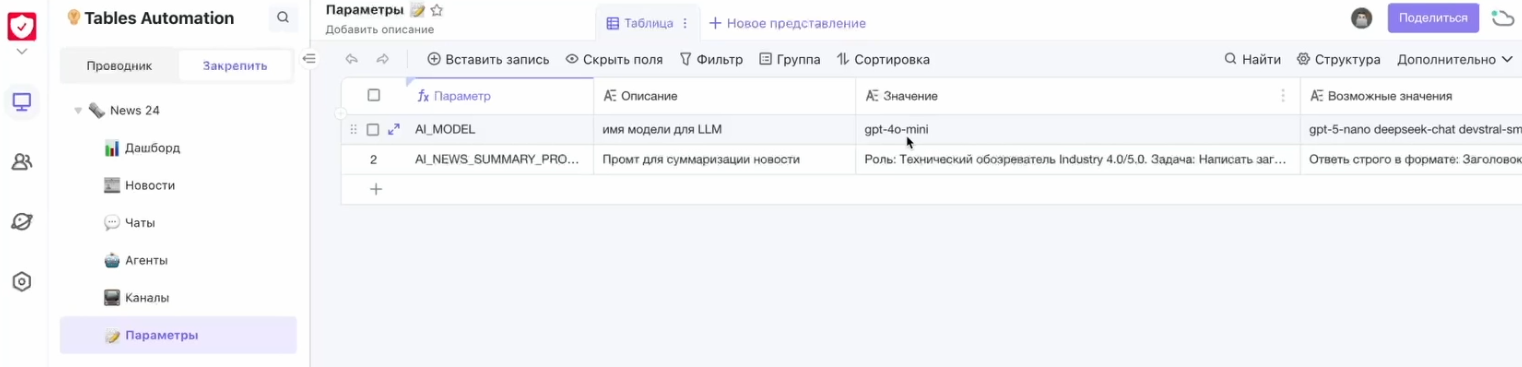
Task: Collapse the sidebar panel toggle icon
Action: click(x=309, y=59)
